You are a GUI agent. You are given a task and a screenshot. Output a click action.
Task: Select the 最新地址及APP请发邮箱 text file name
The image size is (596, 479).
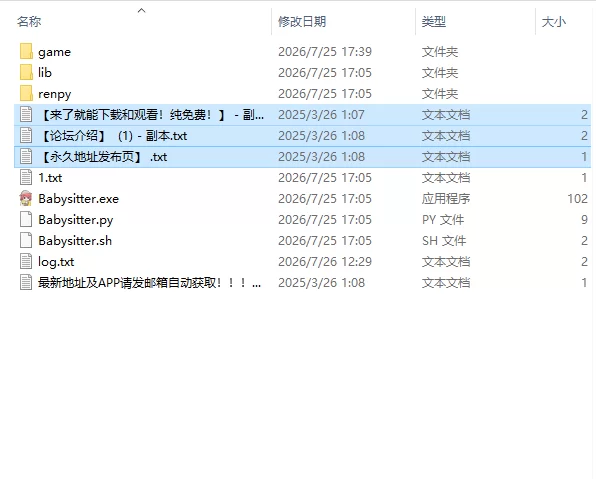[149, 282]
